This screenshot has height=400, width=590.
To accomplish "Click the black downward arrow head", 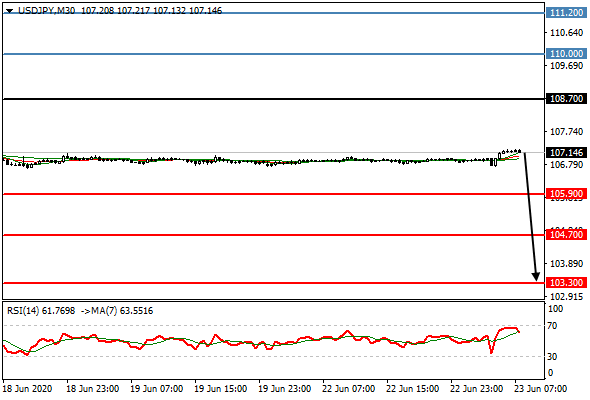I will click(x=536, y=277).
